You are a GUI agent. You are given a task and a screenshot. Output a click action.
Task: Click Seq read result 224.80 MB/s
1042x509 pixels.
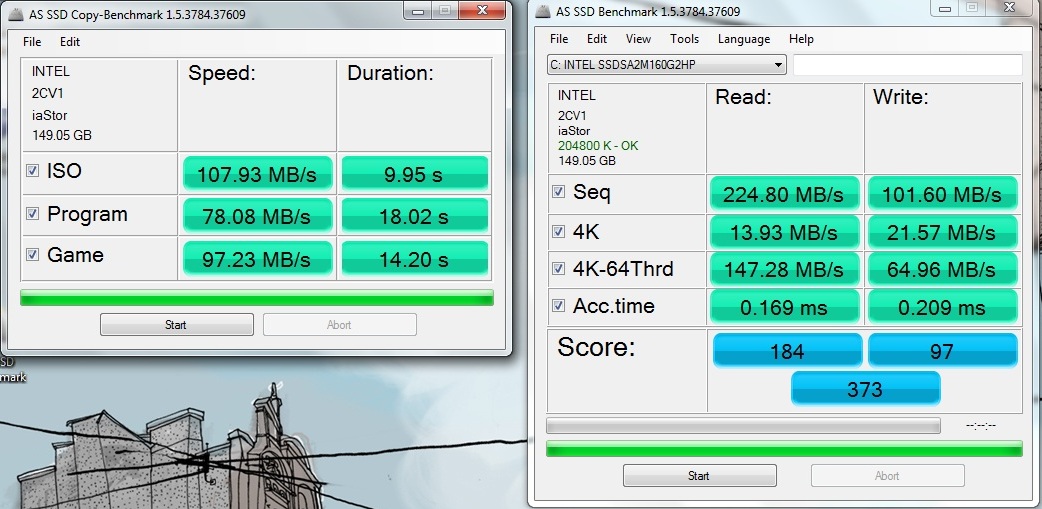(785, 193)
